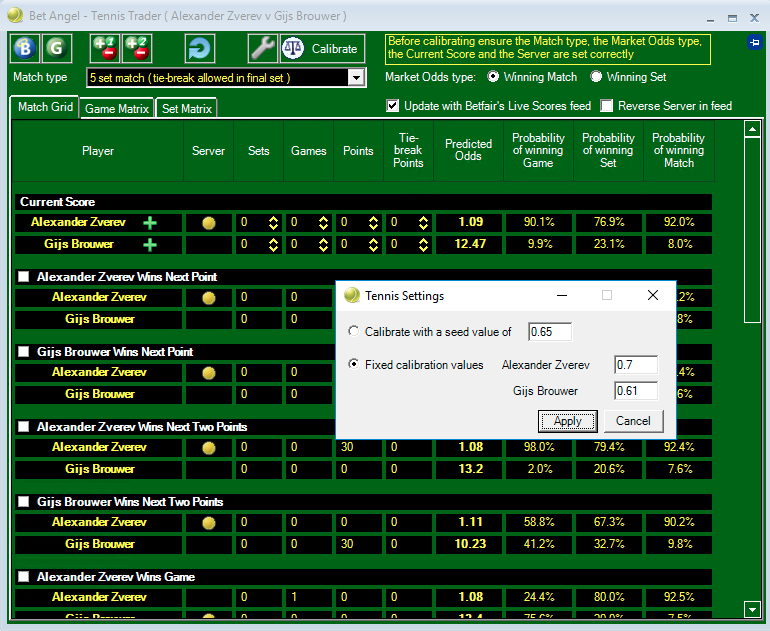Image resolution: width=770 pixels, height=631 pixels.
Task: Adjust Brouwer Tie-break Points stepper arrows
Action: coord(423,245)
